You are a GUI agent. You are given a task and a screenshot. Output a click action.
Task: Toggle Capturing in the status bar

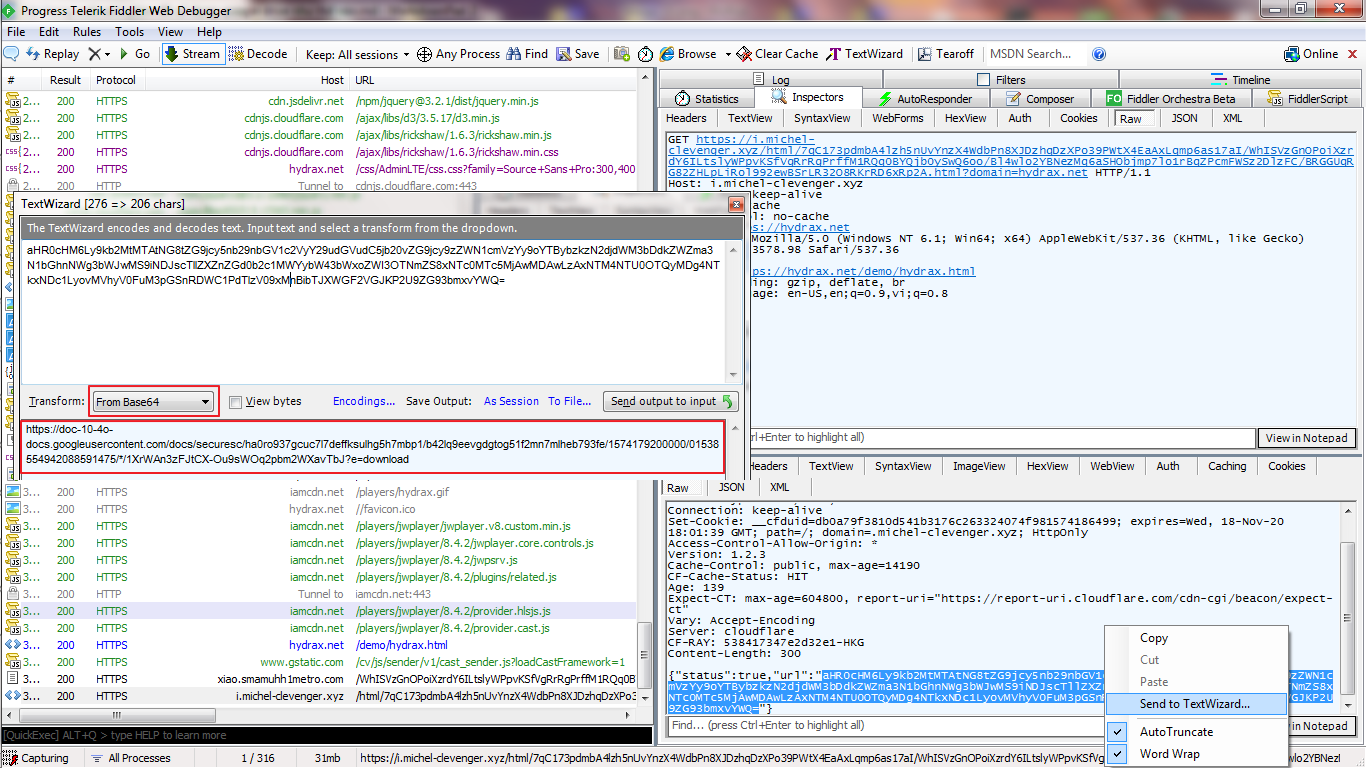tap(37, 758)
